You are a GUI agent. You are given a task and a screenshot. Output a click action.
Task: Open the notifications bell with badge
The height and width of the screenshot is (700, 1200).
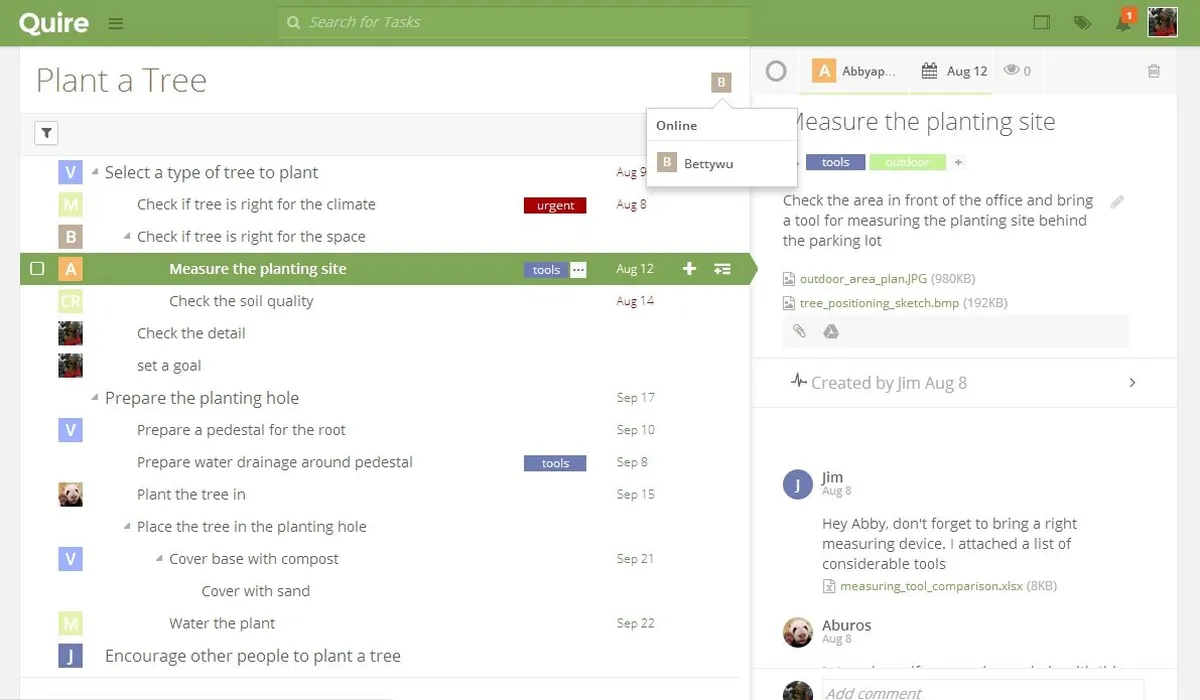pyautogui.click(x=1123, y=22)
